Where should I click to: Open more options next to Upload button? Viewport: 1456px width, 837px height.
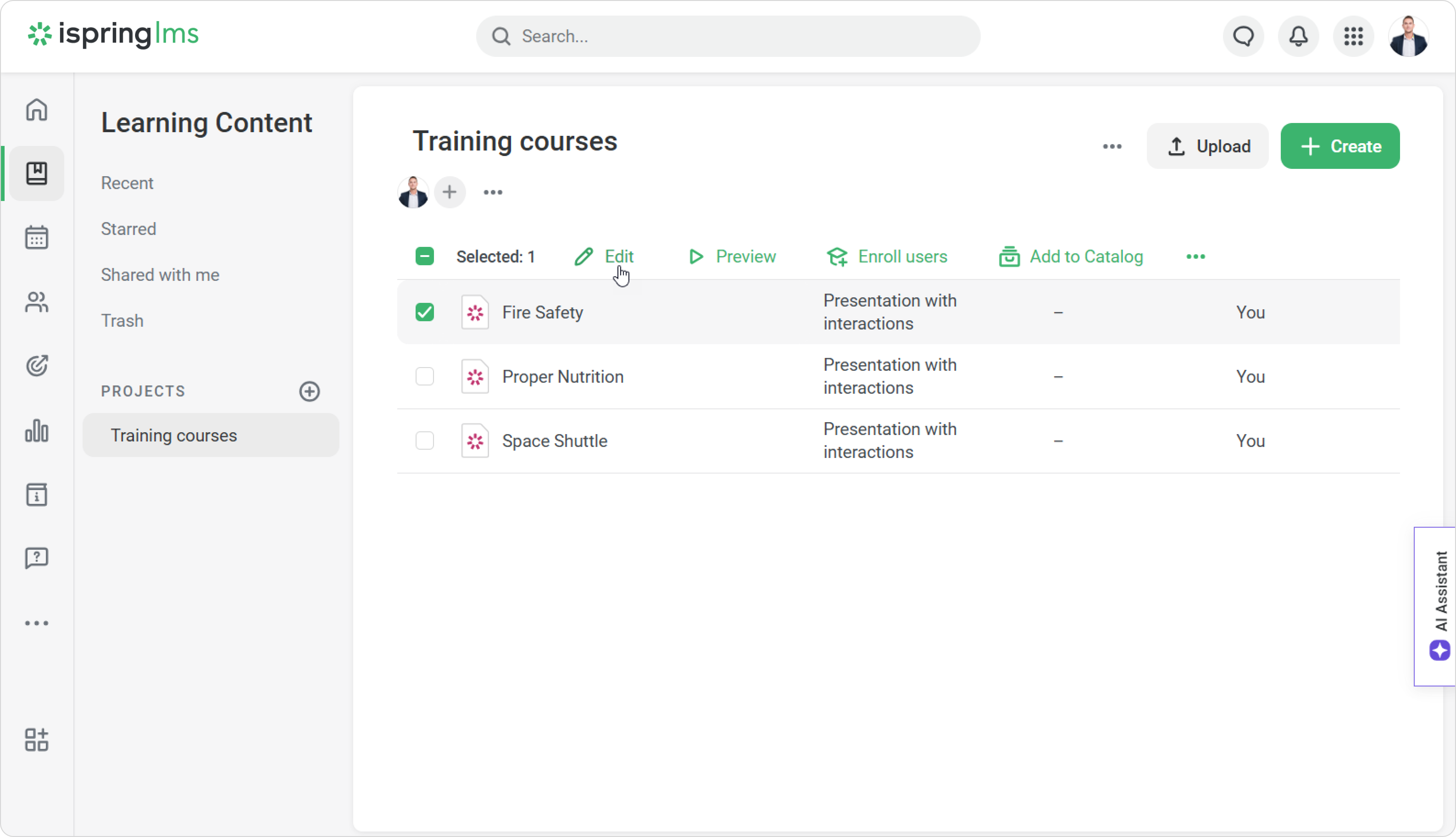(1112, 147)
